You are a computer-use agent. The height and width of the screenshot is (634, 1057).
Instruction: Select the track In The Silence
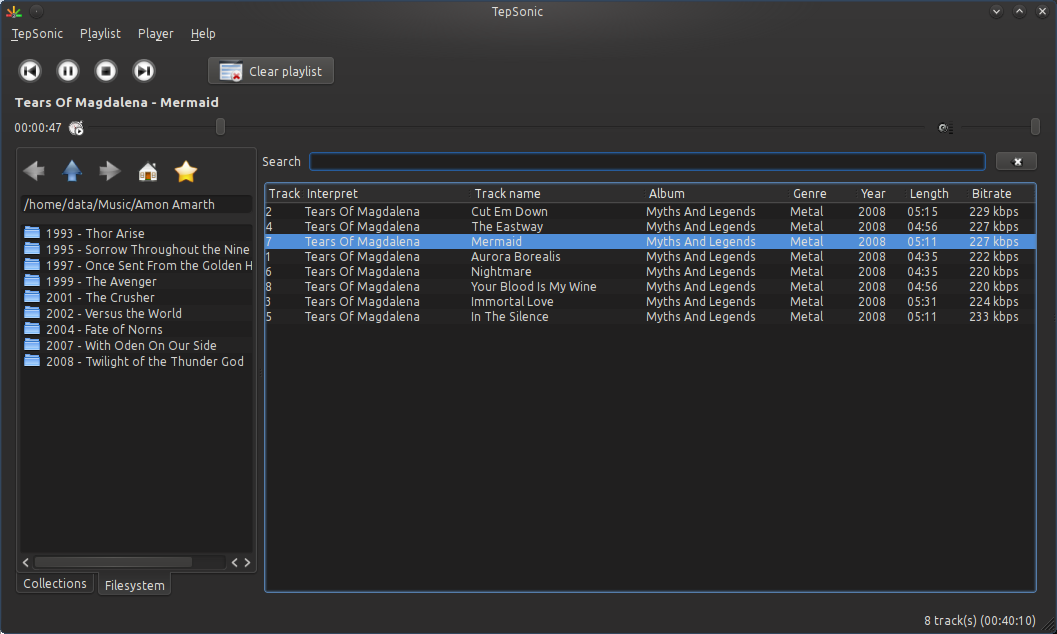click(x=651, y=317)
